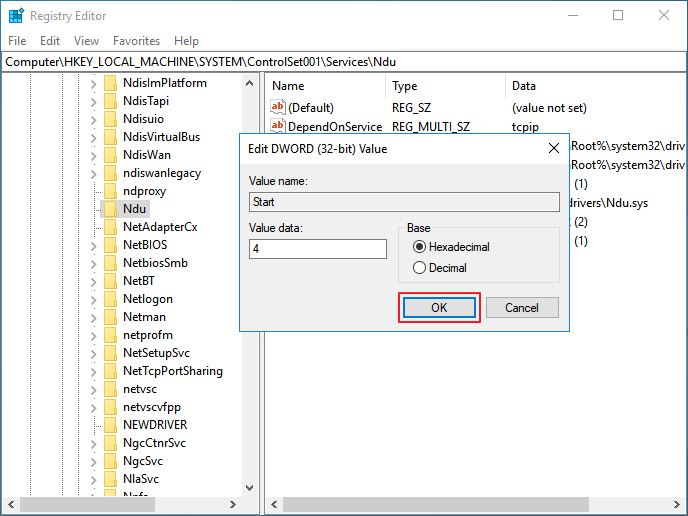The width and height of the screenshot is (688, 516).
Task: Select the netvscvfpp folder icon
Action: coord(111,407)
